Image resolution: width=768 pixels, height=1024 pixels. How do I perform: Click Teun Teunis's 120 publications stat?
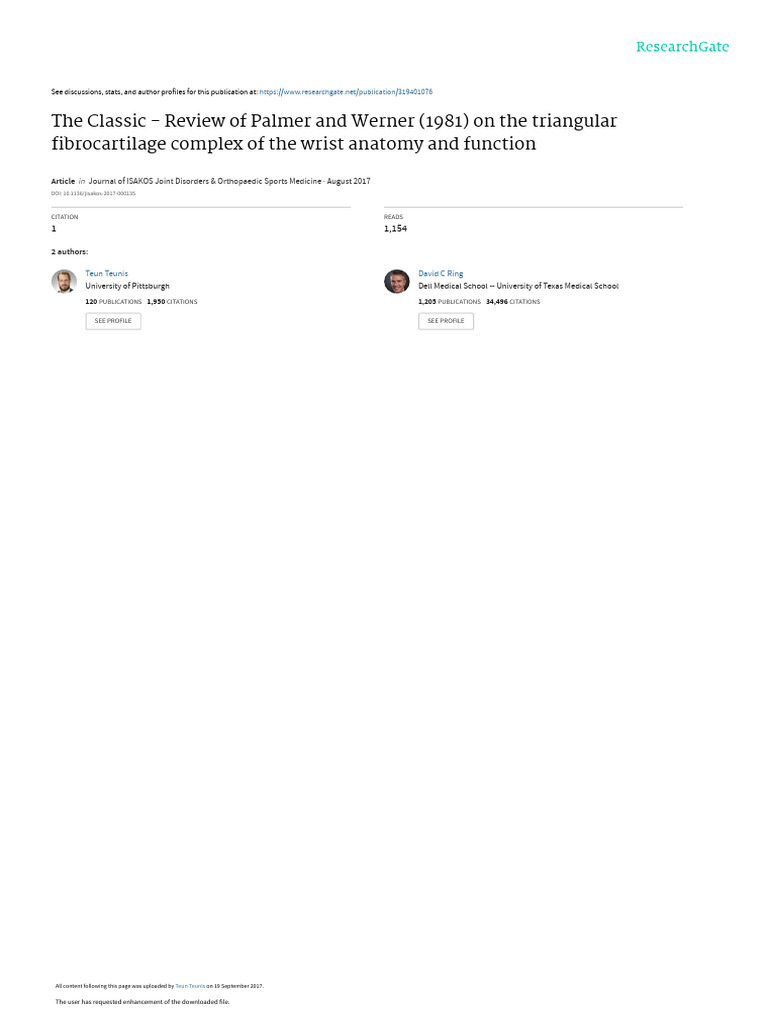point(113,301)
